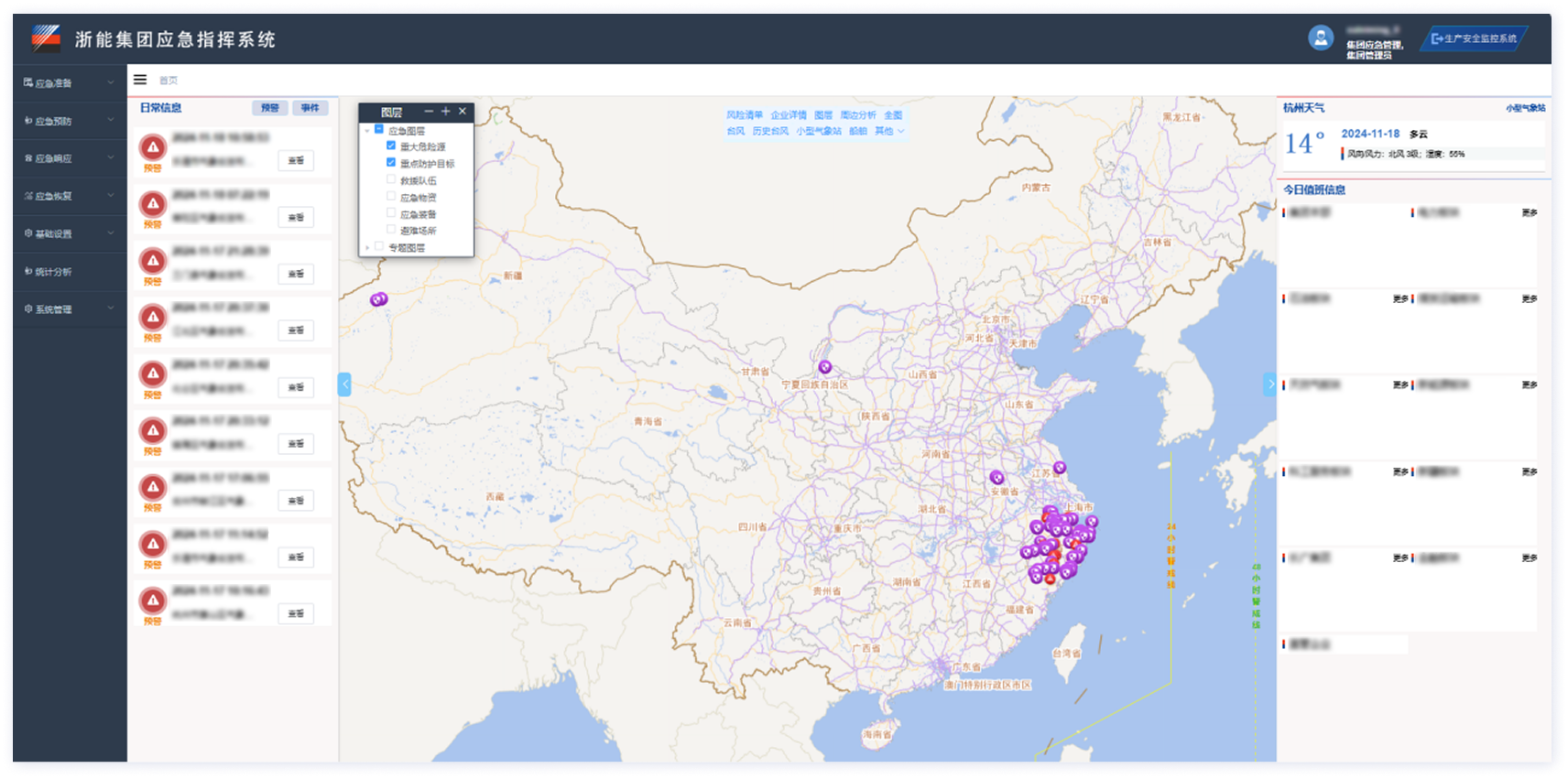Expand the 应急准备 sidebar chevron

(111, 82)
